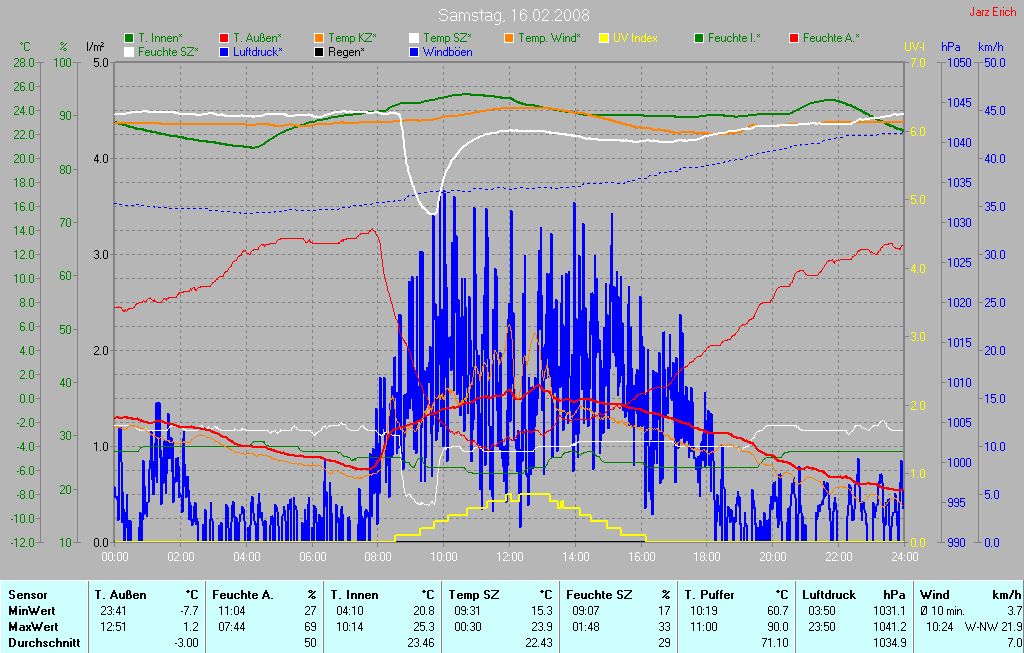Click the red Jarz Erich author label
1024x653 pixels.
[993, 12]
